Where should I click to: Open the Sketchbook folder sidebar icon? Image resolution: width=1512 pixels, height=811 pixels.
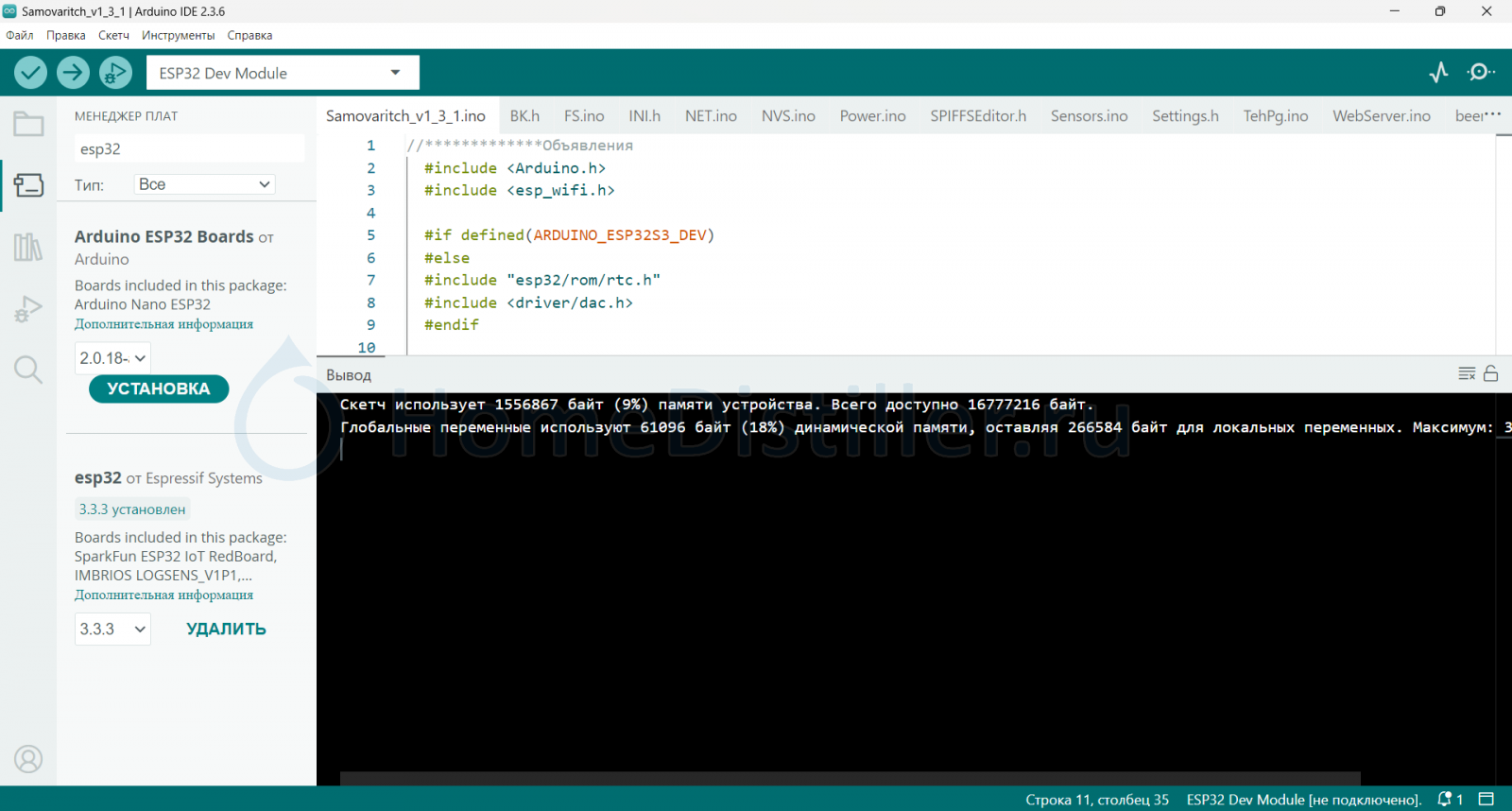click(28, 124)
